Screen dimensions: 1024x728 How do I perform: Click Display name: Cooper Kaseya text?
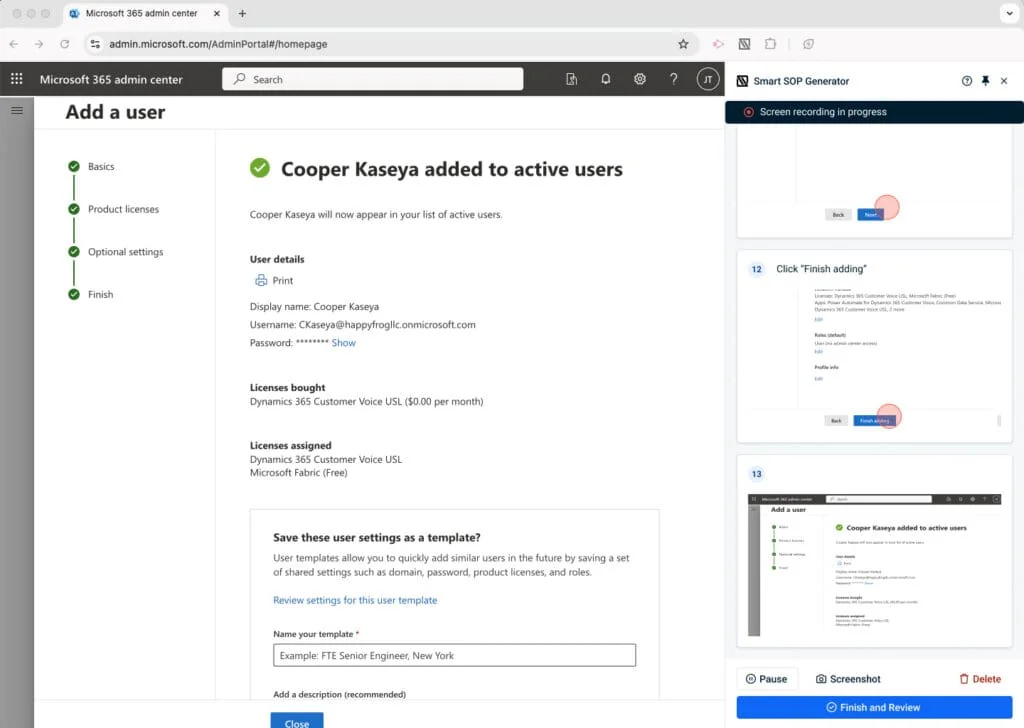pos(314,306)
